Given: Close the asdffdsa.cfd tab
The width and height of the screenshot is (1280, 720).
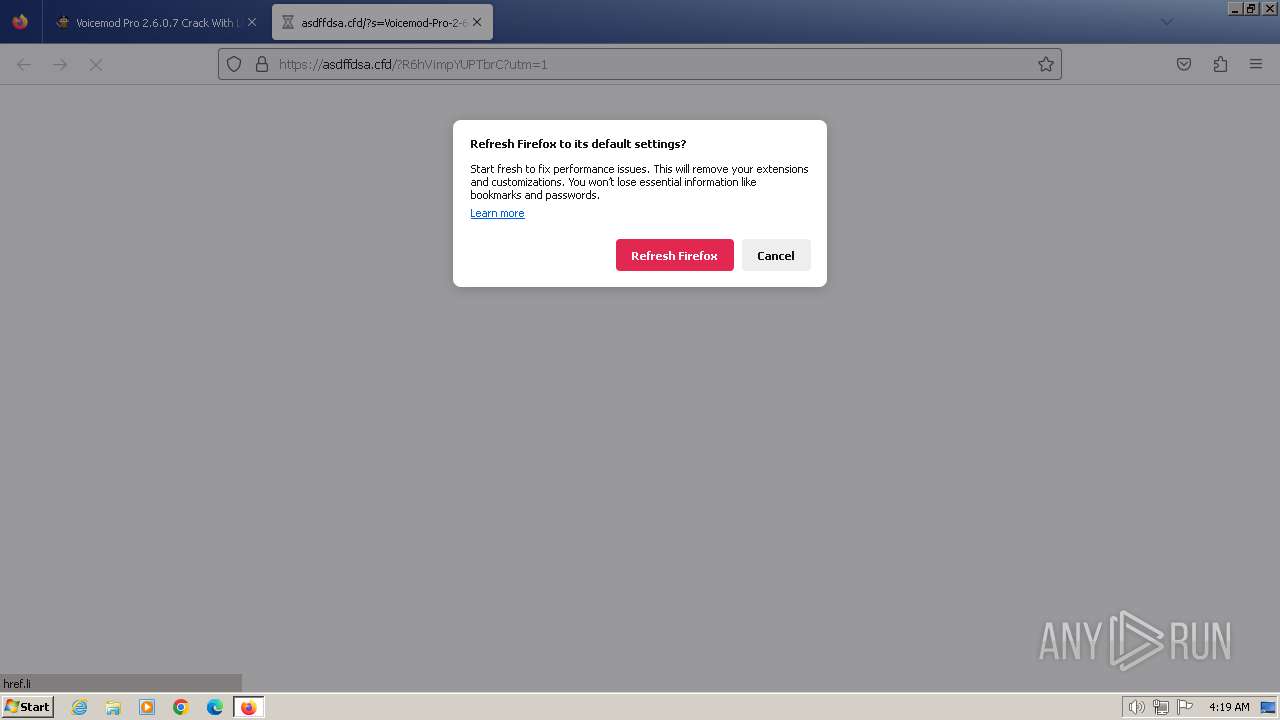Looking at the screenshot, I should tap(477, 22).
